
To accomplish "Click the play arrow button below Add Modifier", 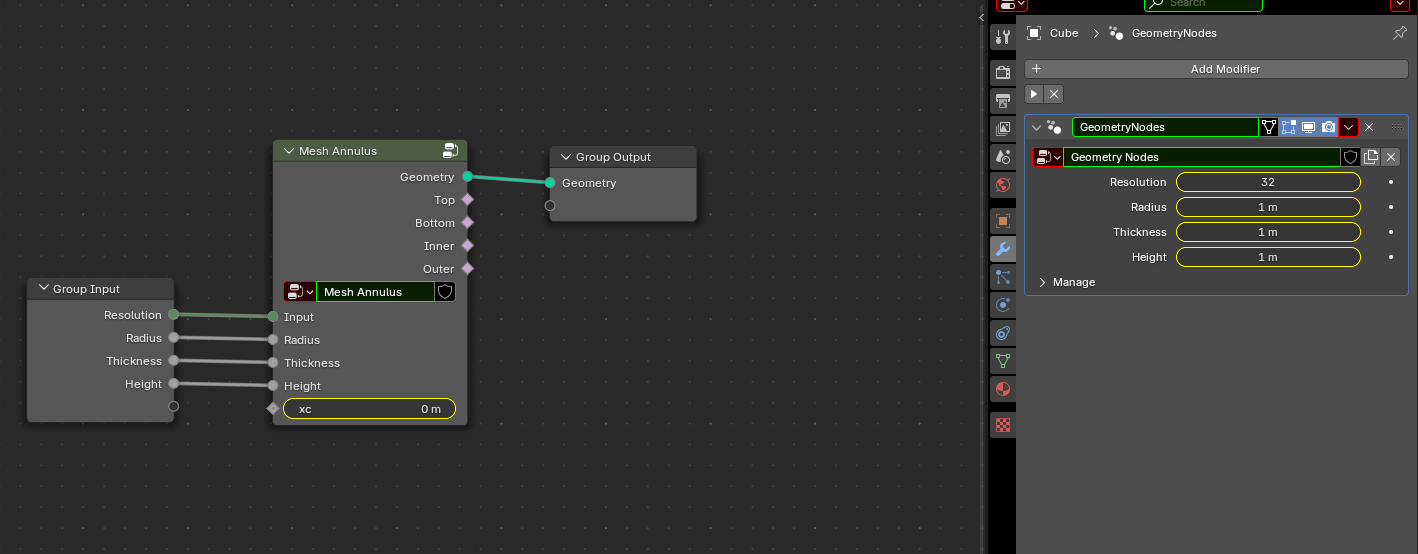I will (1034, 93).
